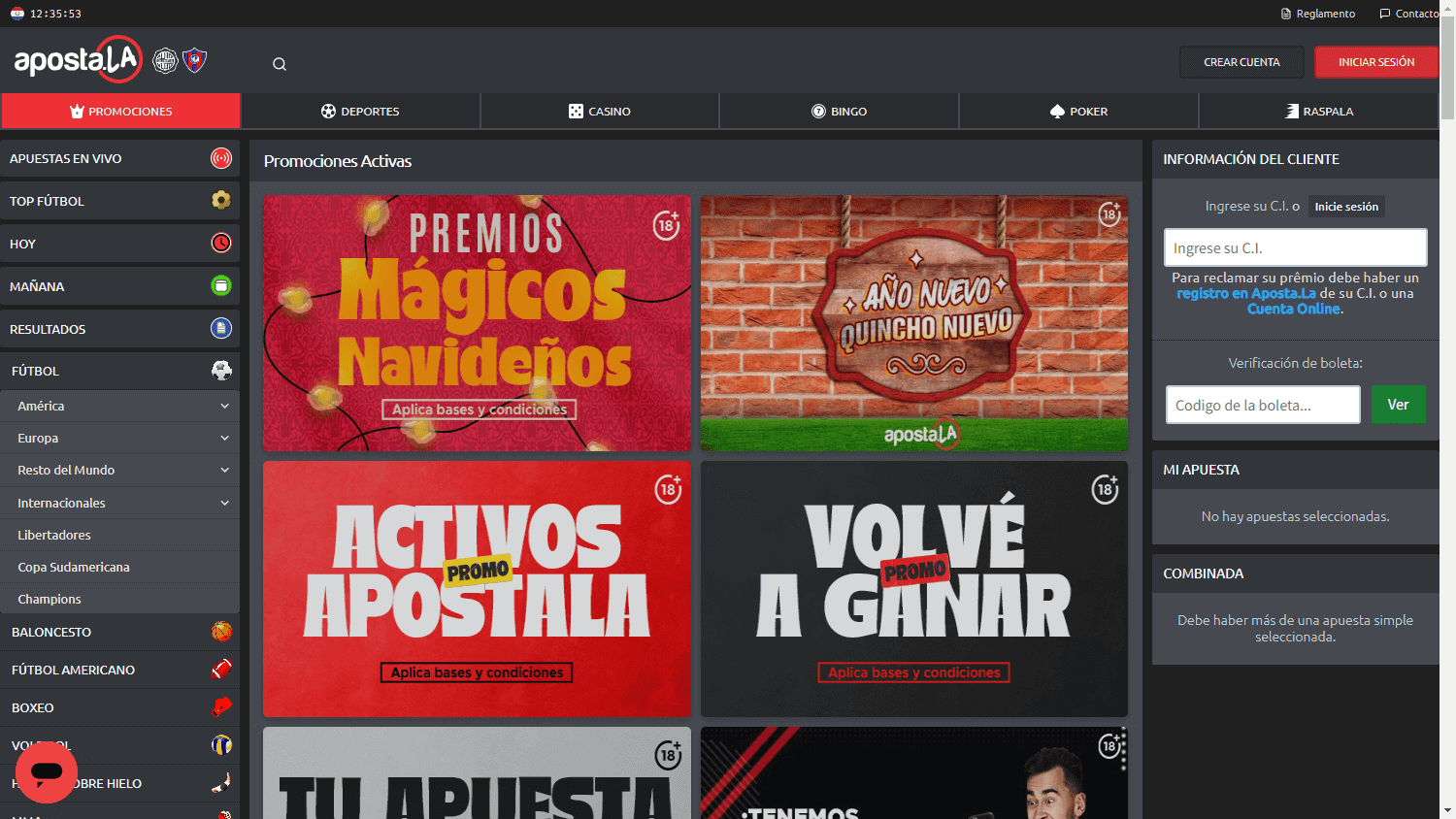
Task: Open the red chat support bubble
Action: [x=46, y=772]
